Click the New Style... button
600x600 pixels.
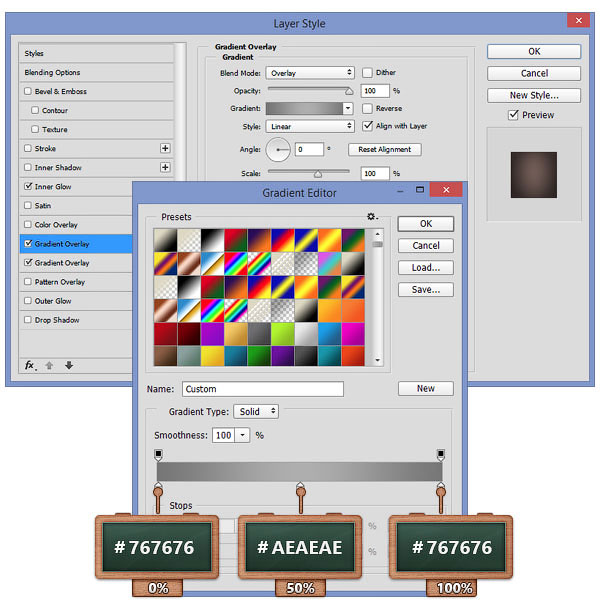click(x=534, y=95)
